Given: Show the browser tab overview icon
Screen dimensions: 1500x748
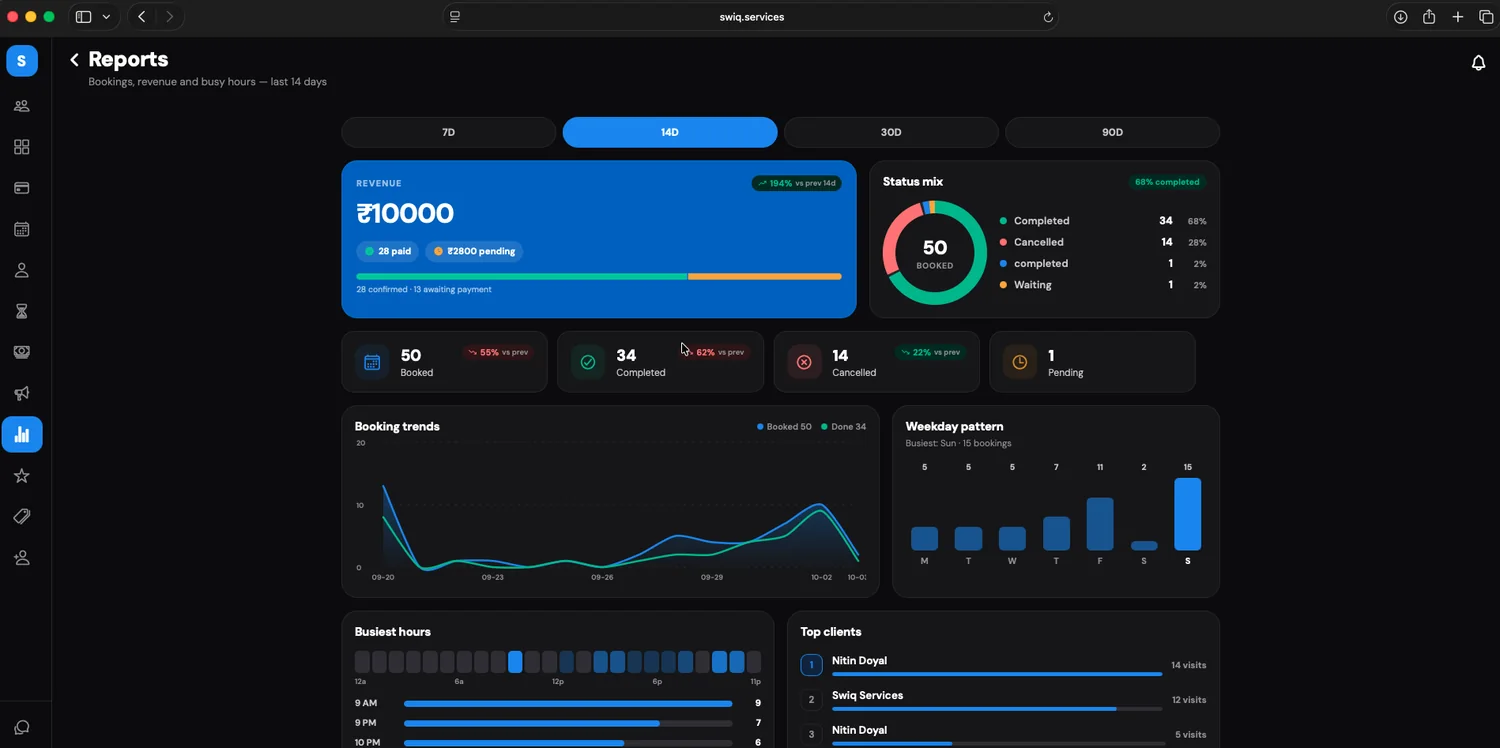Looking at the screenshot, I should click(x=1486, y=17).
